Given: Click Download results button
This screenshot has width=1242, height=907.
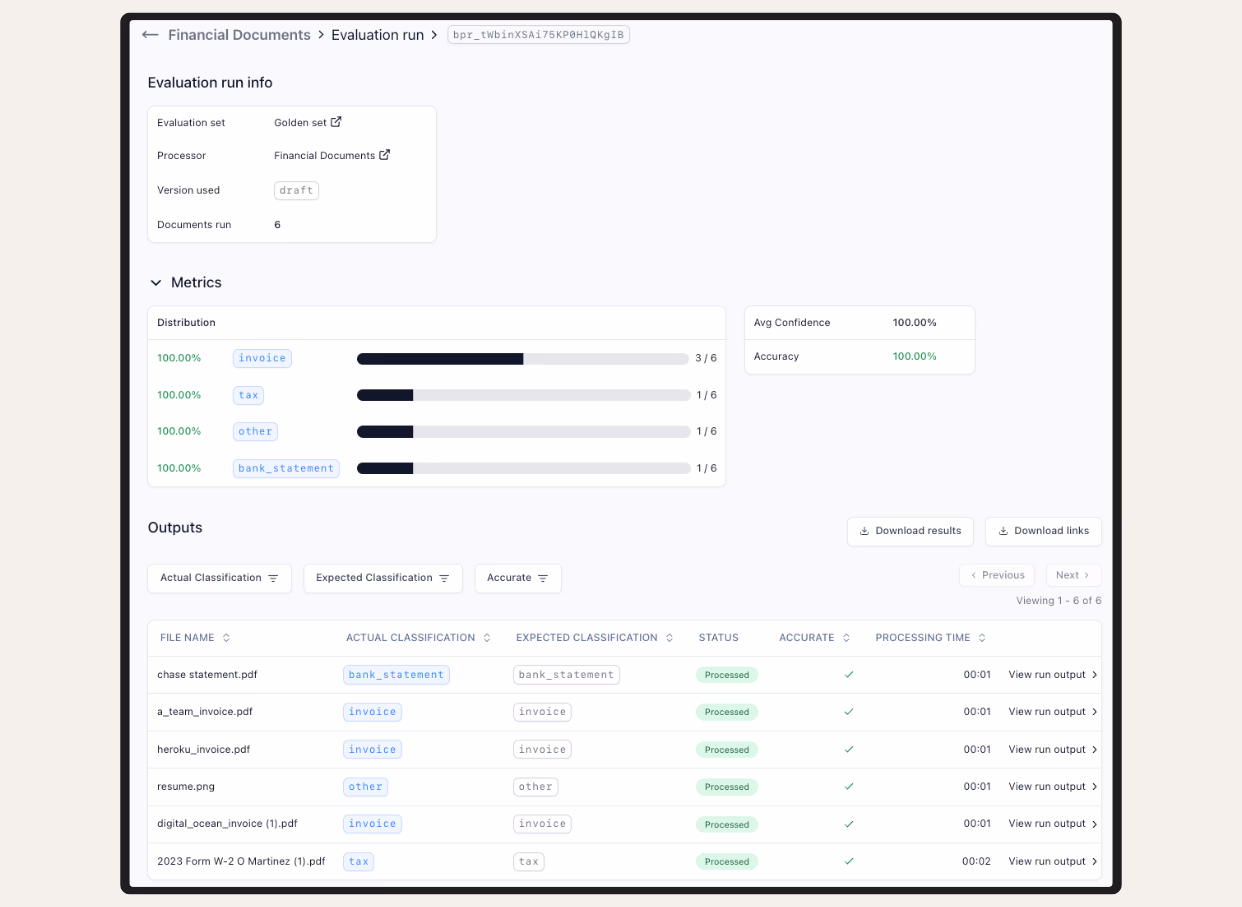Looking at the screenshot, I should (x=909, y=531).
